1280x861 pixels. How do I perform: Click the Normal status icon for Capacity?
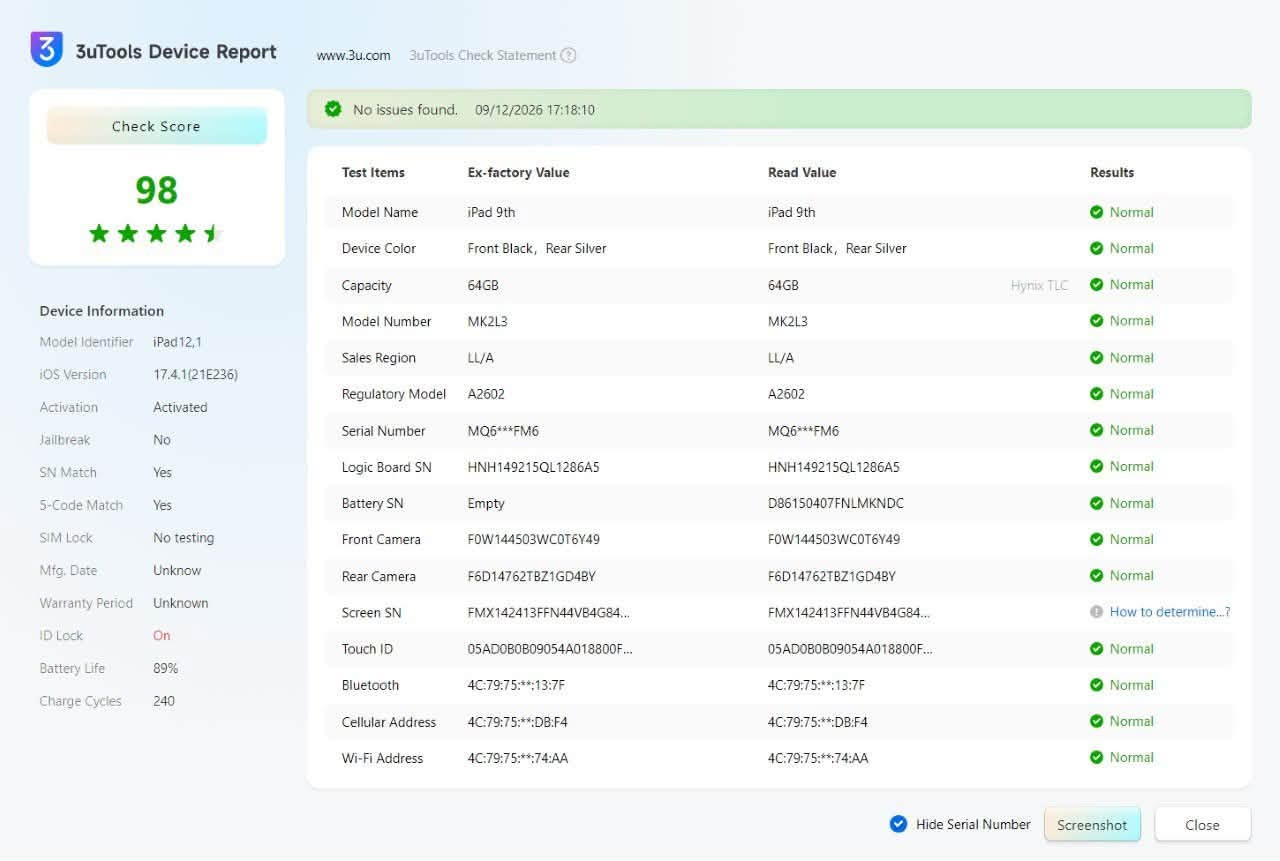(x=1097, y=285)
